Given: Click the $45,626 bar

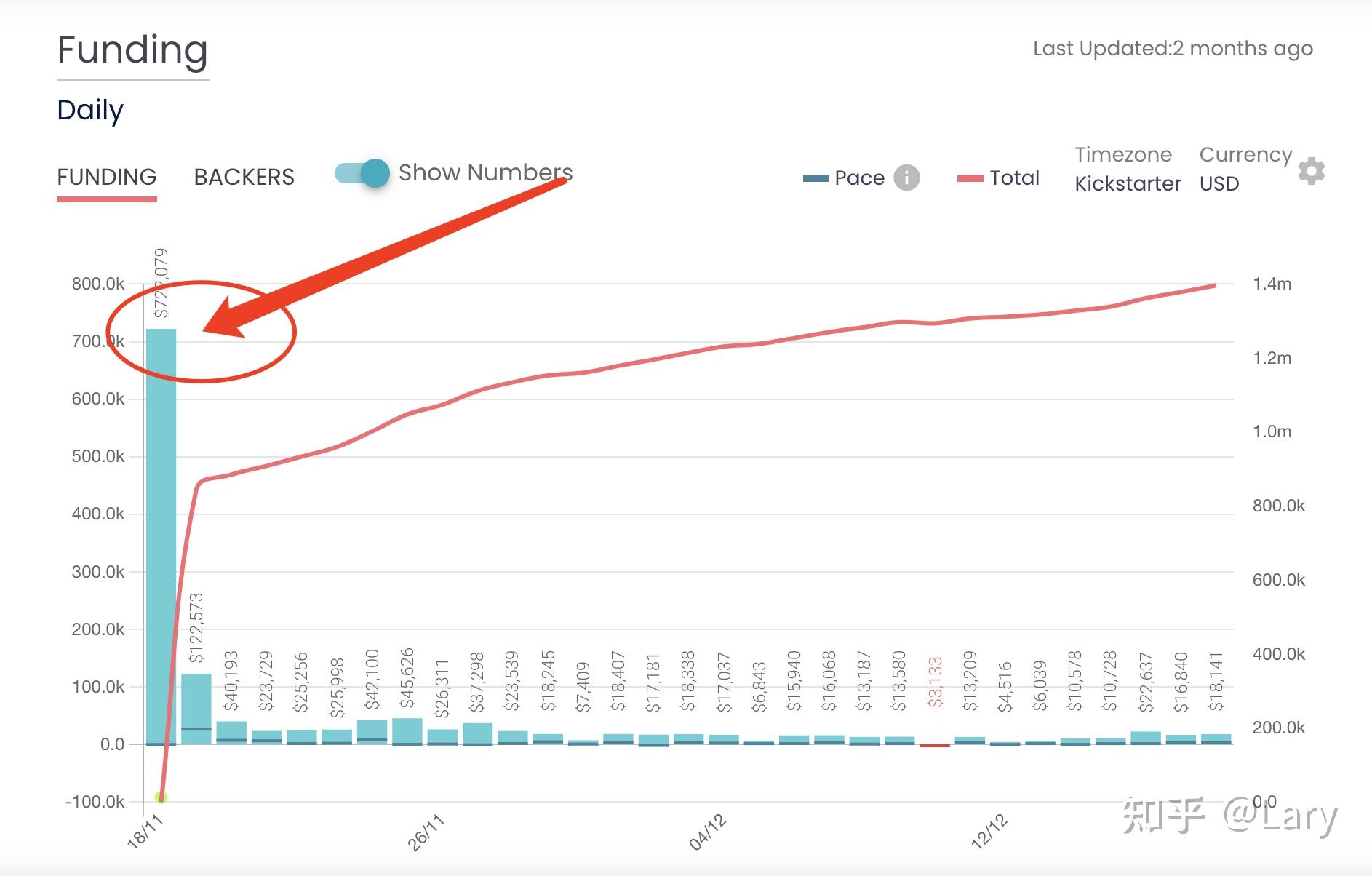Looking at the screenshot, I should pyautogui.click(x=407, y=730).
